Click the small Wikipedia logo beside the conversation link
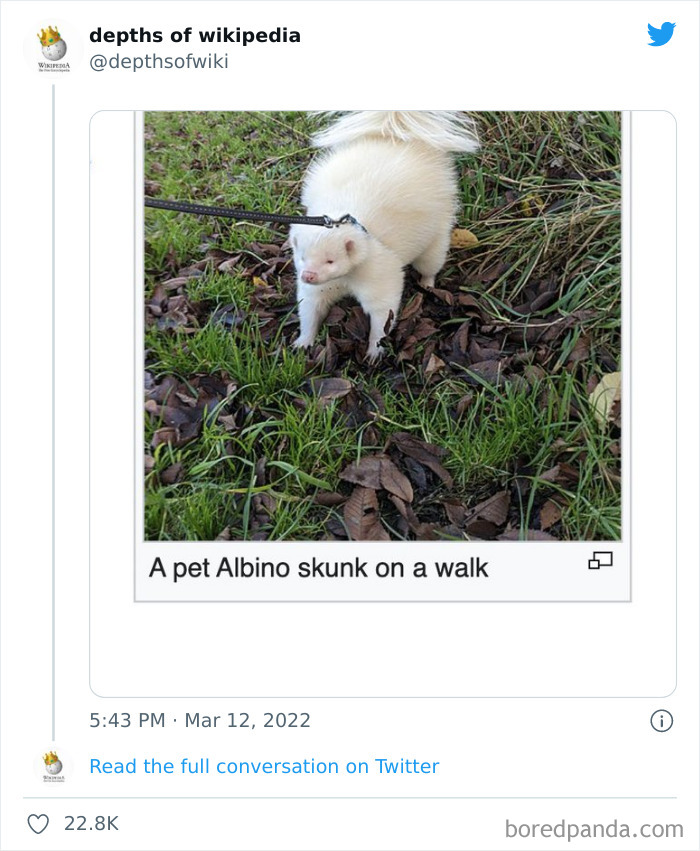Viewport: 700px width, 851px height. point(52,765)
